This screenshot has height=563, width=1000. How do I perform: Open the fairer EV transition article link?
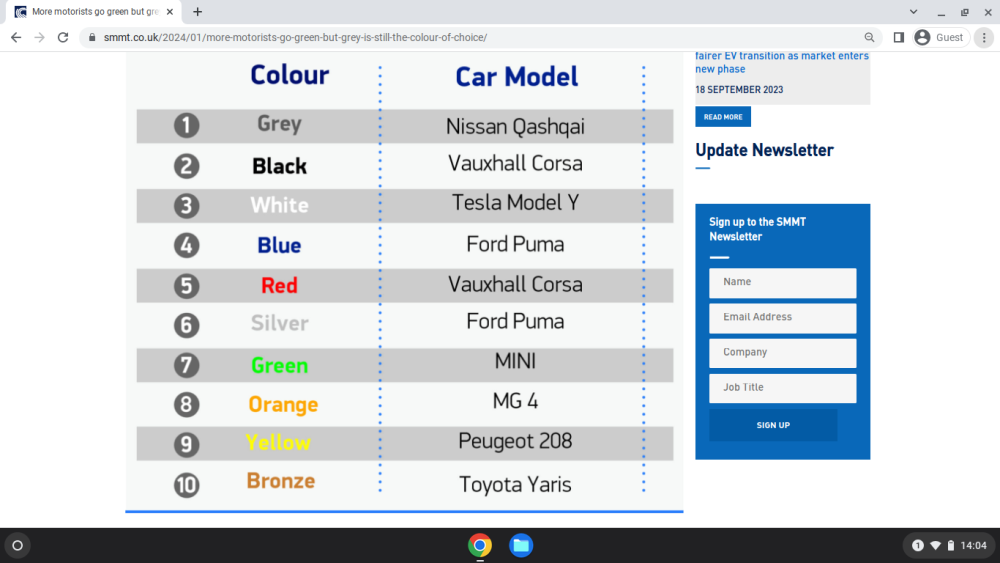(x=782, y=62)
